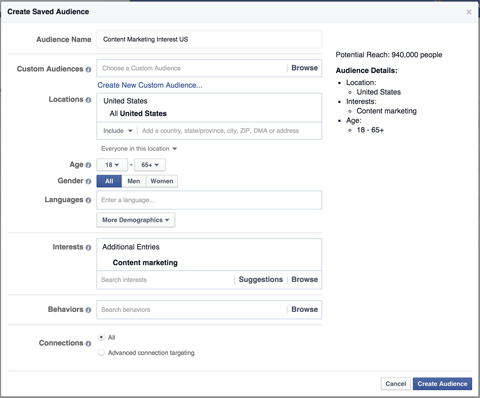Close the Create Saved Audience dialog

point(469,12)
